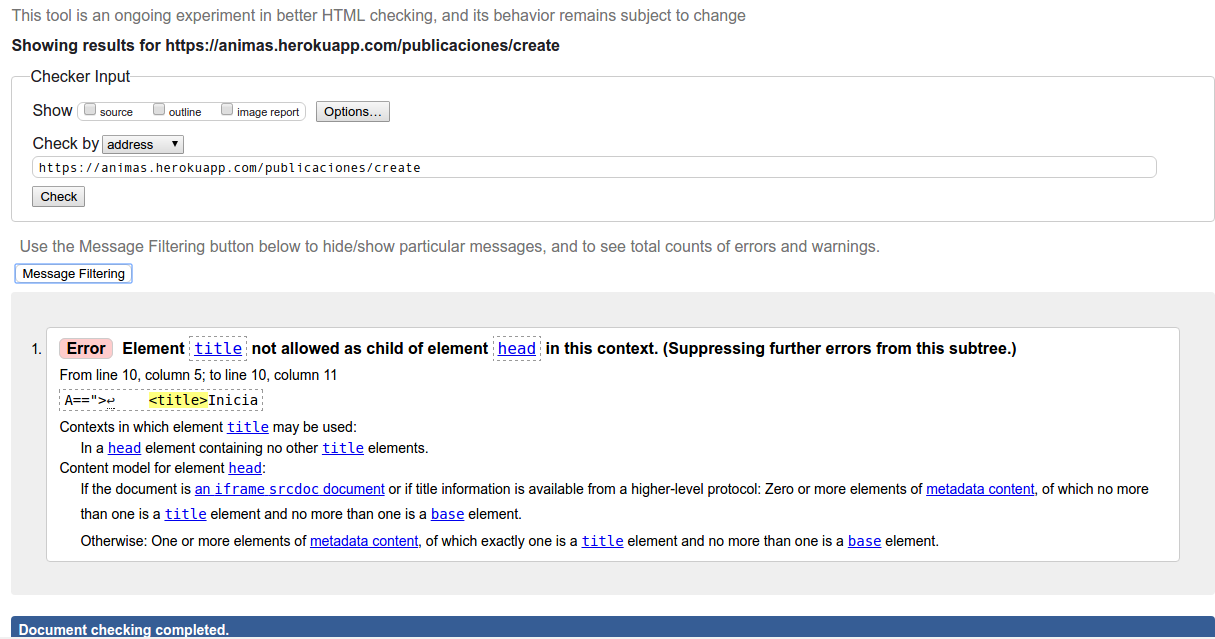Click the URL address input field

pos(594,168)
